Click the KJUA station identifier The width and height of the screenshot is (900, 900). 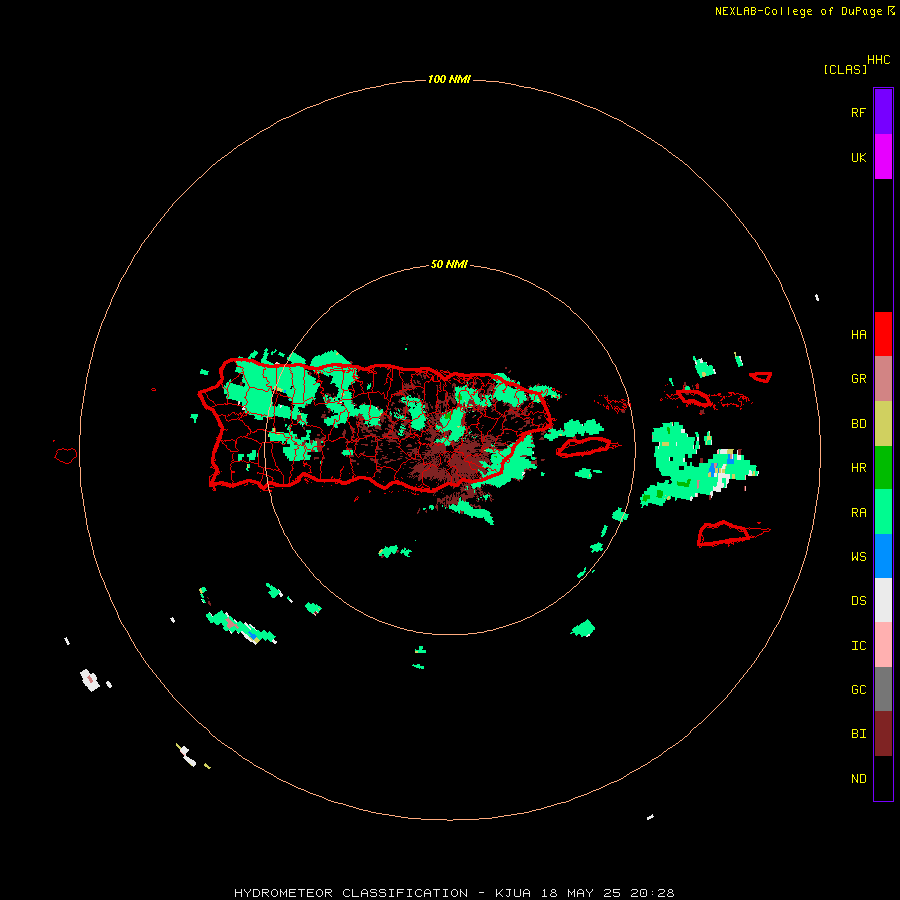[513, 893]
